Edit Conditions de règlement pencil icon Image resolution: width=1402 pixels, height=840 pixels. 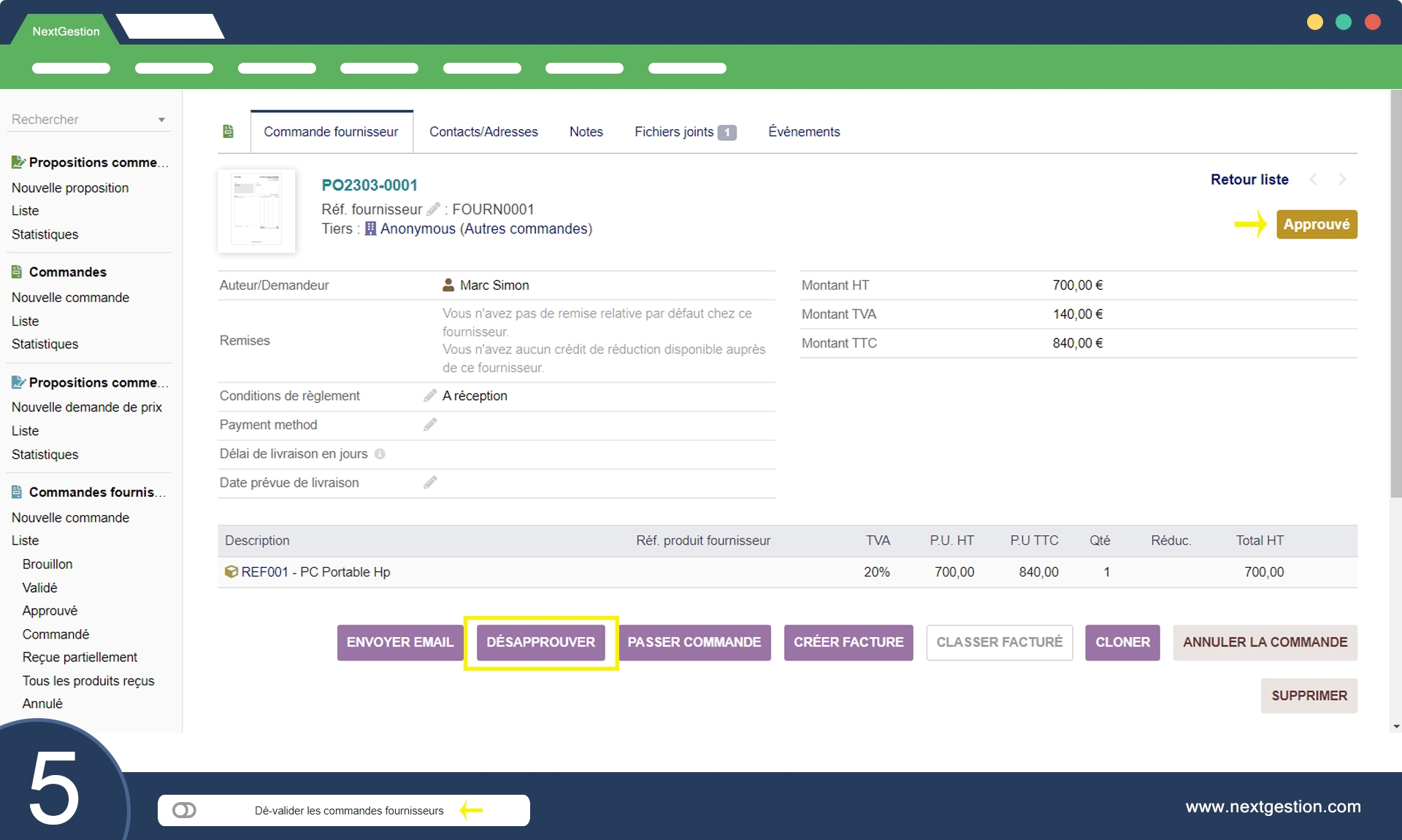(430, 396)
